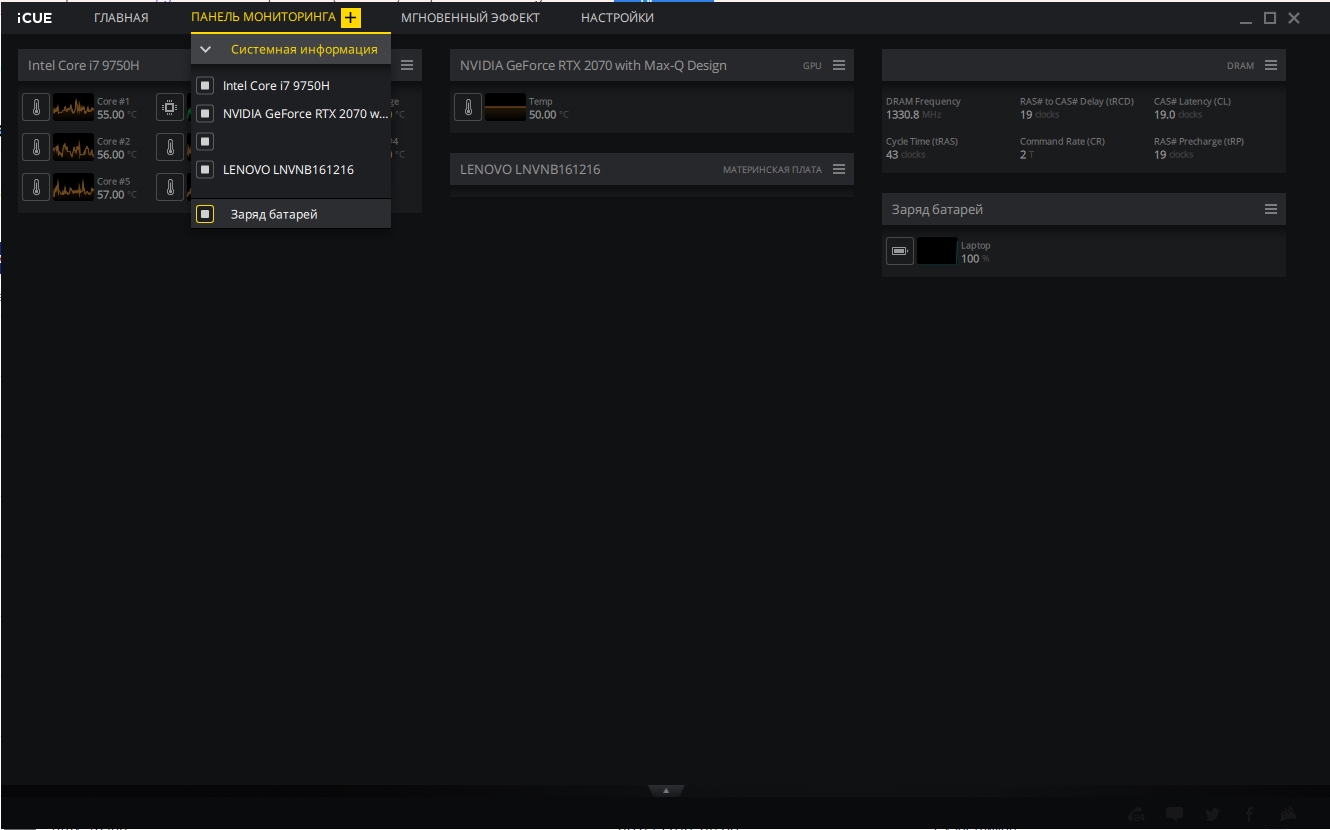1330x830 pixels.
Task: Click the Laptop 100 % battery reading
Action: pyautogui.click(x=975, y=259)
